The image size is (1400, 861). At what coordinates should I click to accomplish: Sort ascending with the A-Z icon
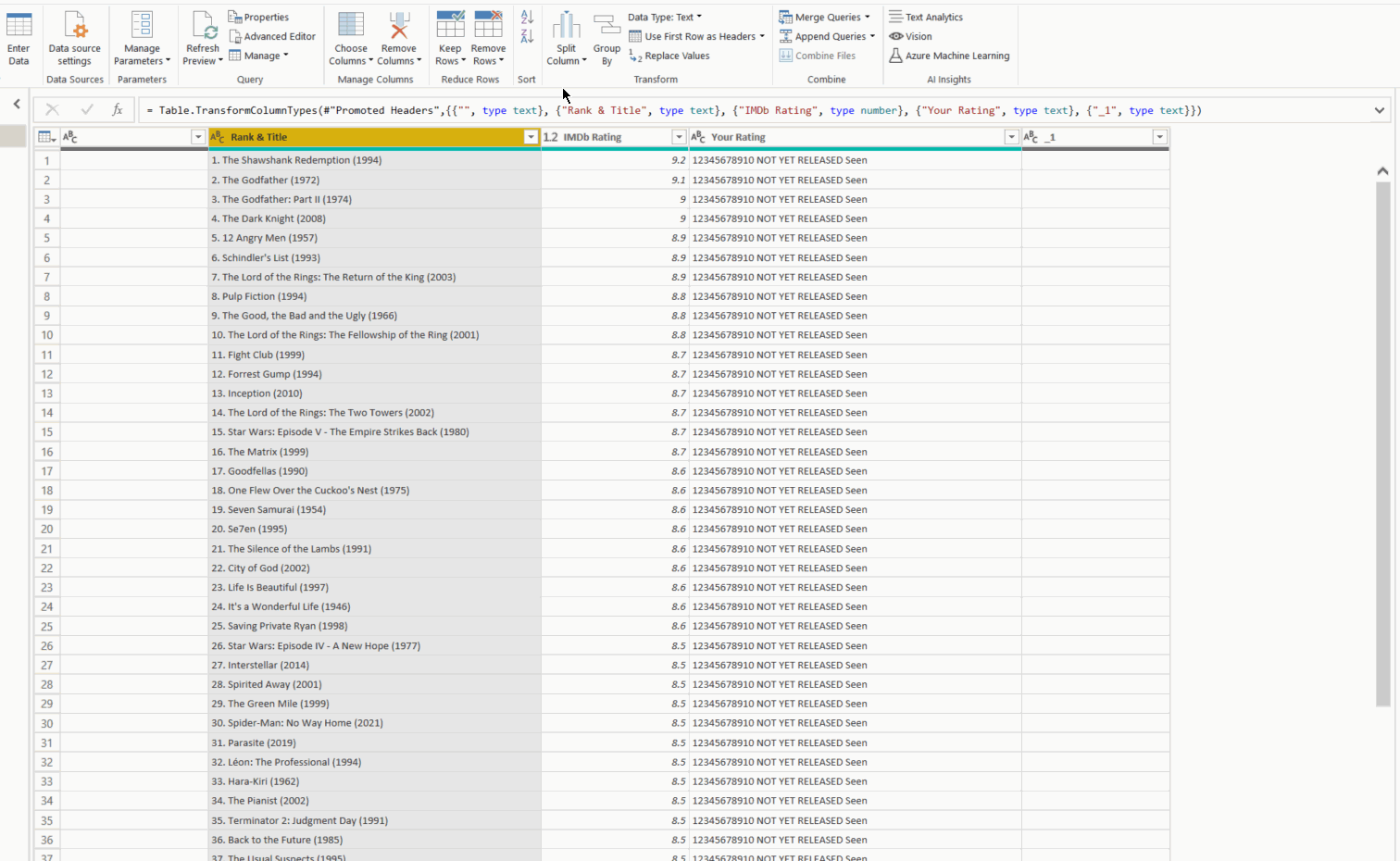[527, 17]
